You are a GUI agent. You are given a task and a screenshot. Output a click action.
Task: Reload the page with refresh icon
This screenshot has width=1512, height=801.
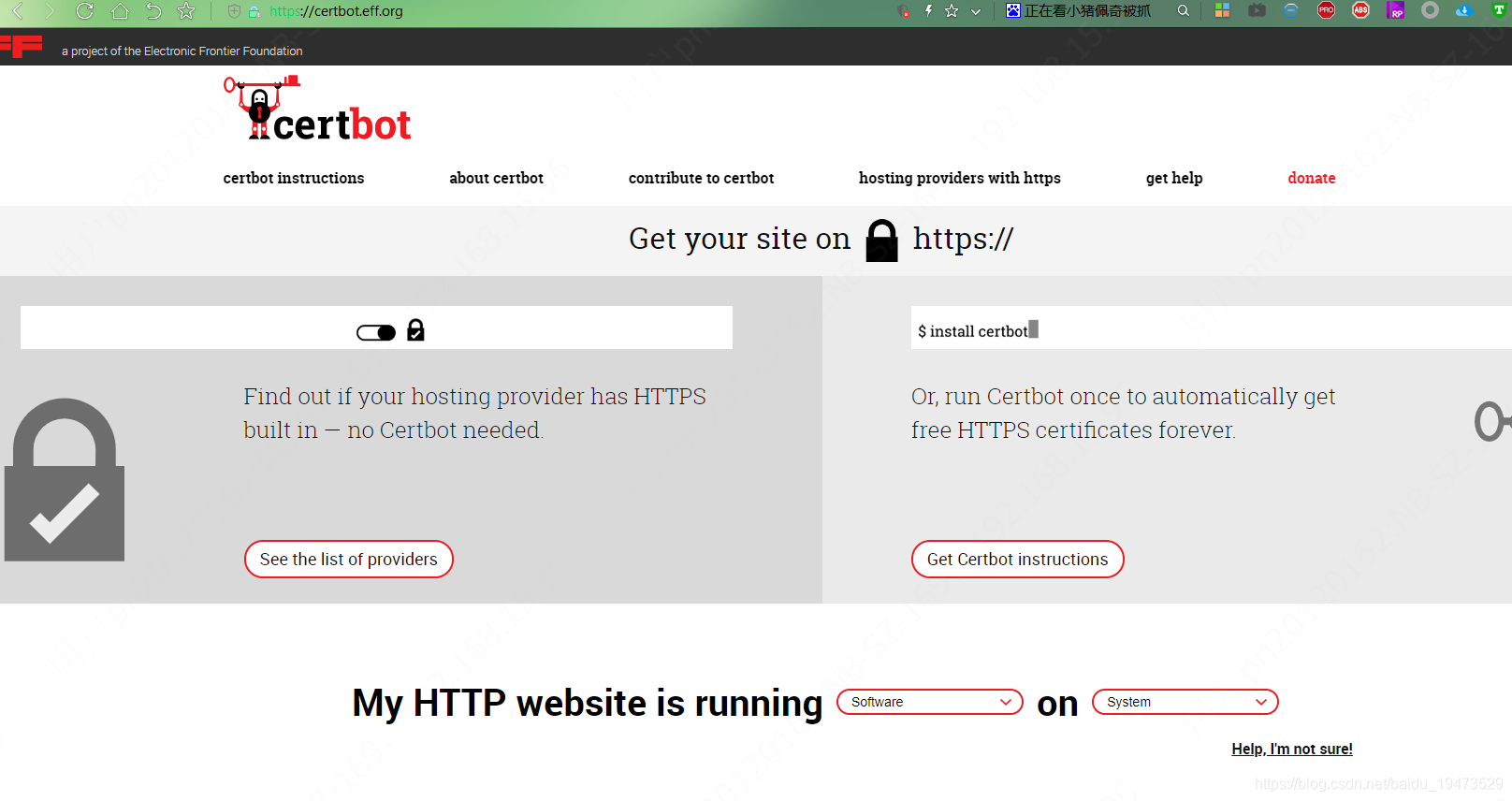click(84, 11)
